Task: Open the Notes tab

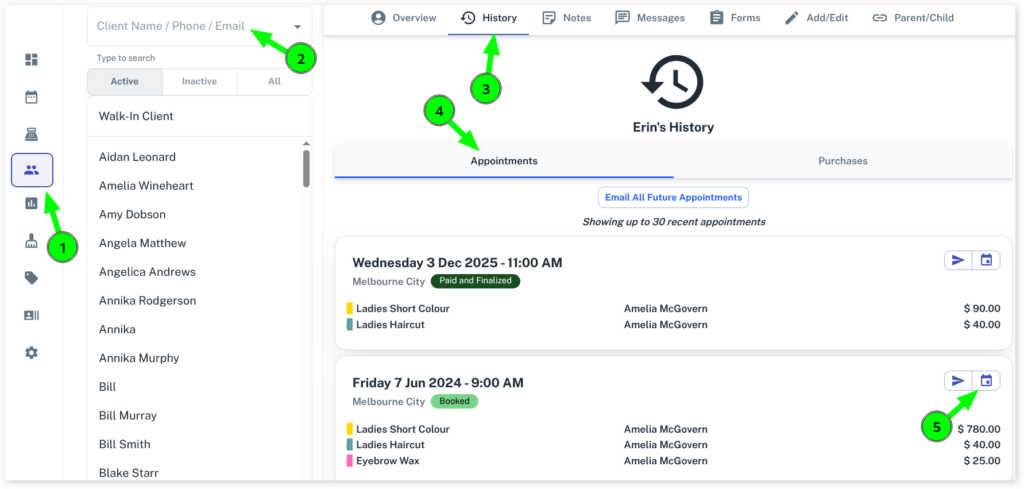Action: tap(566, 18)
